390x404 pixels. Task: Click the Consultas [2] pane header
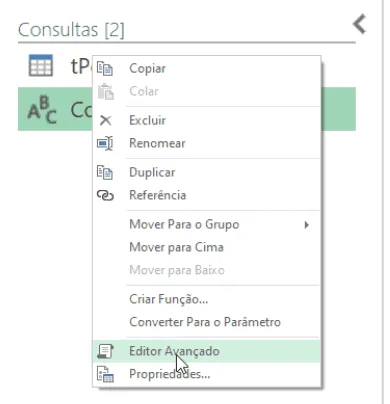71,30
